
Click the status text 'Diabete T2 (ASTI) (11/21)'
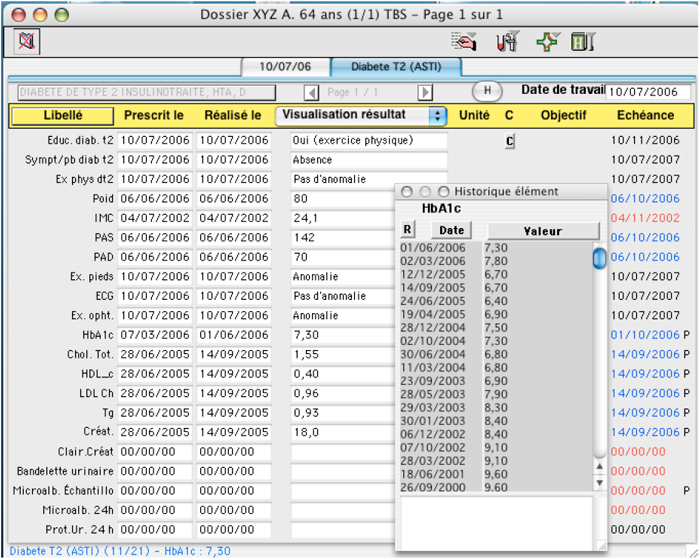(80, 551)
